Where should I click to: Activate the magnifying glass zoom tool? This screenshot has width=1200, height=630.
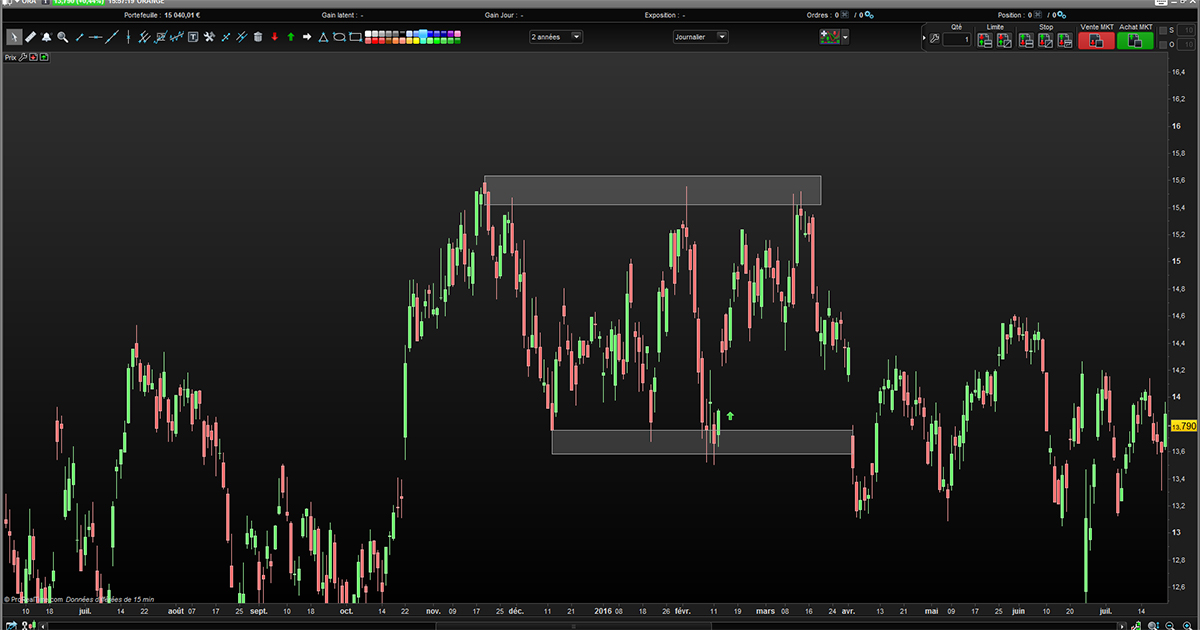pos(62,37)
